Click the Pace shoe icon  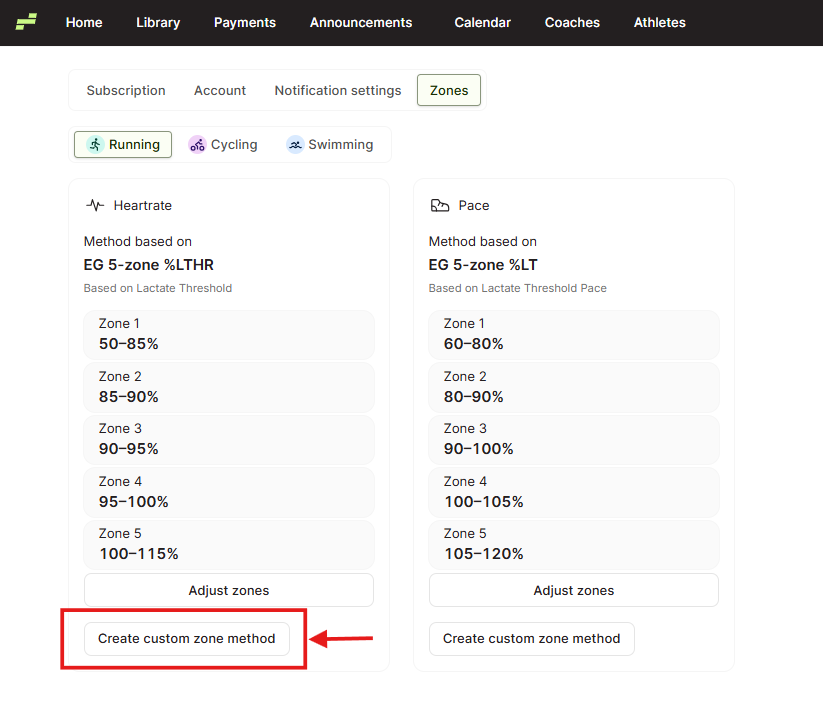click(440, 205)
